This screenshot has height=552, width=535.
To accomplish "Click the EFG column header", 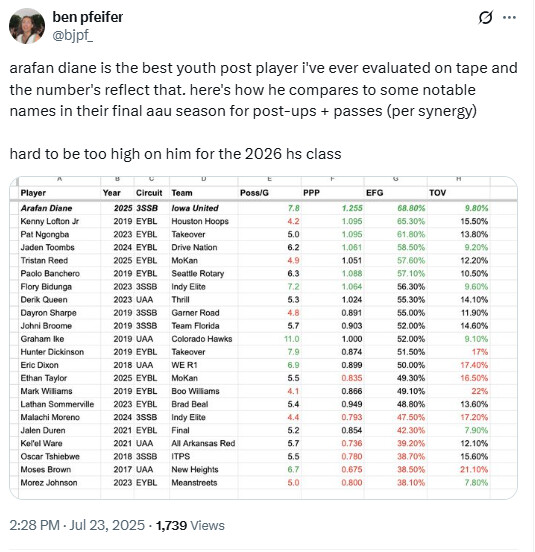I will click(x=374, y=193).
